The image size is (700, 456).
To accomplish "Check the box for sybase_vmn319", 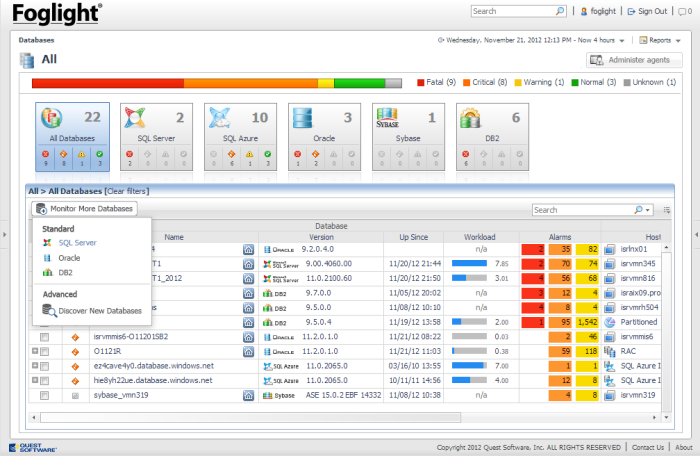I will click(x=45, y=395).
